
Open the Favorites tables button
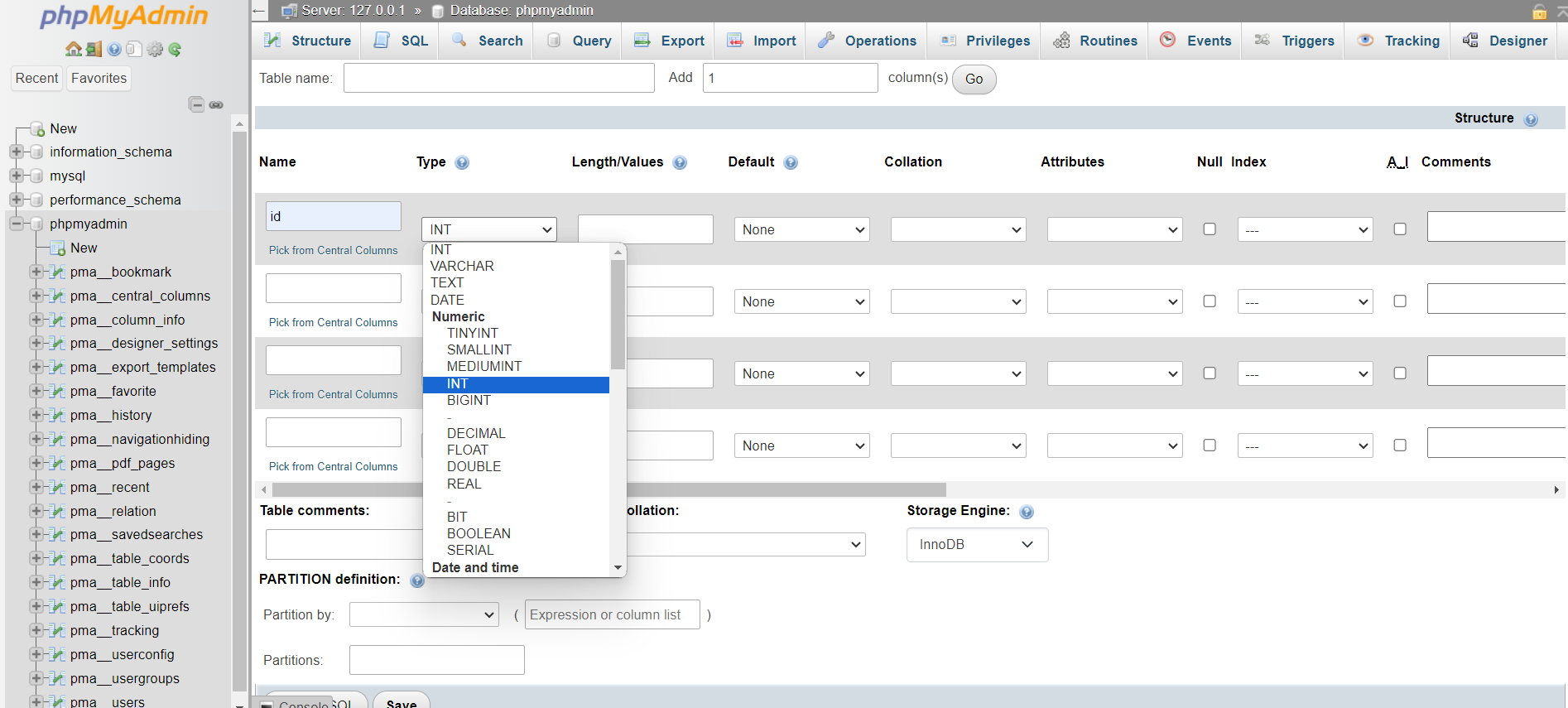pyautogui.click(x=99, y=79)
